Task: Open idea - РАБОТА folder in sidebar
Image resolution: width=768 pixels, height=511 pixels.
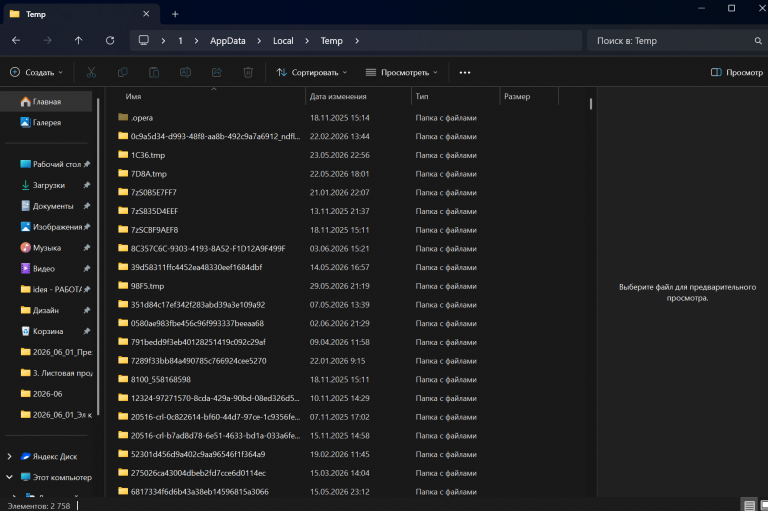Action: [x=49, y=290]
